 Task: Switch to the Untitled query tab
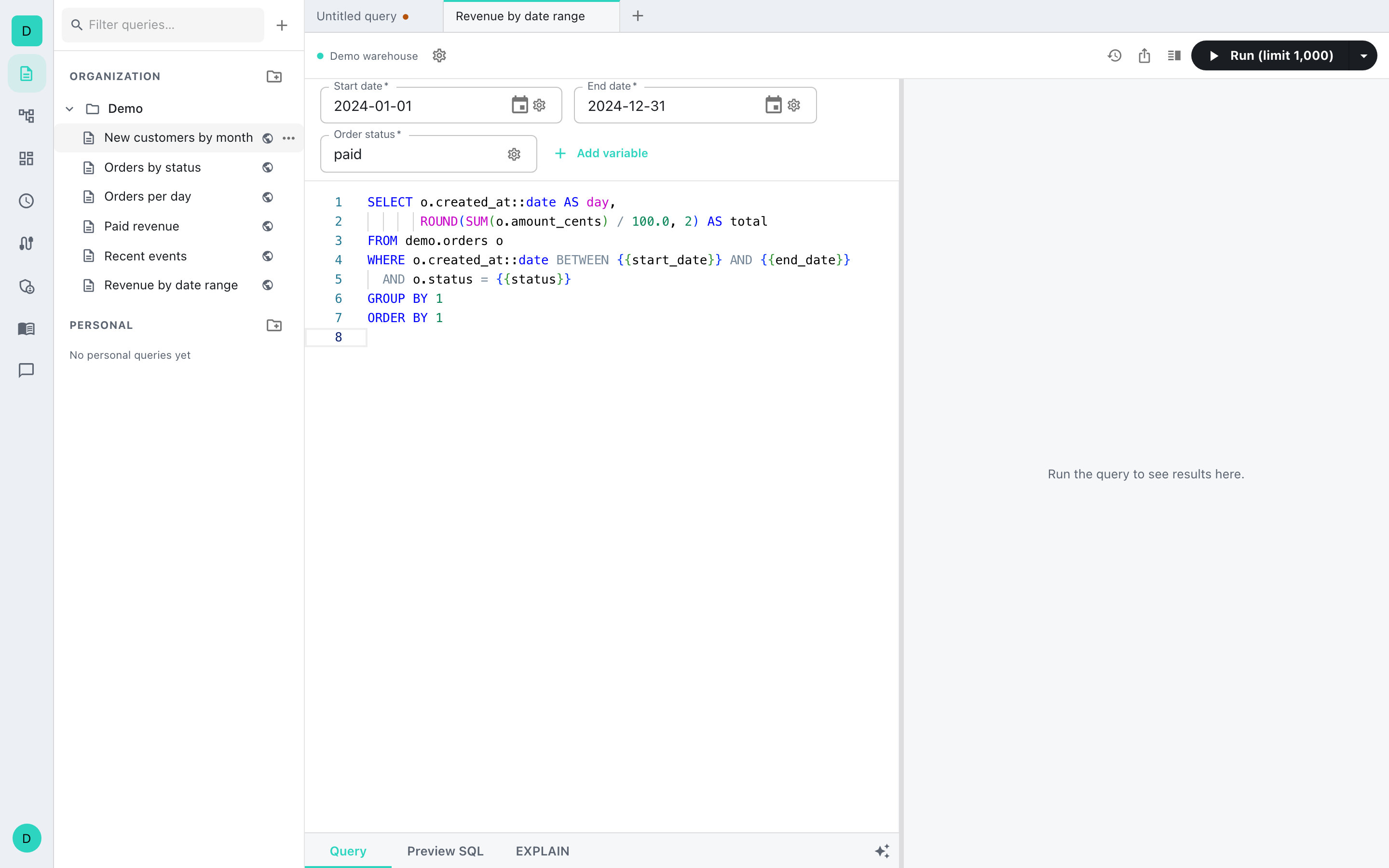(374, 16)
